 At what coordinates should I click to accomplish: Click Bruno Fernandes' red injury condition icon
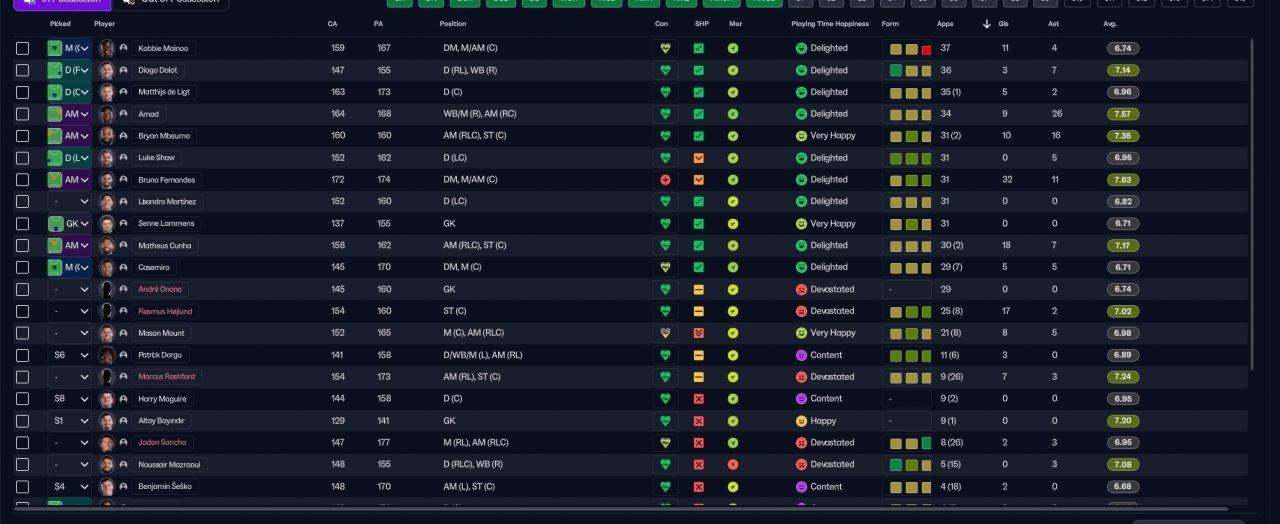click(664, 180)
